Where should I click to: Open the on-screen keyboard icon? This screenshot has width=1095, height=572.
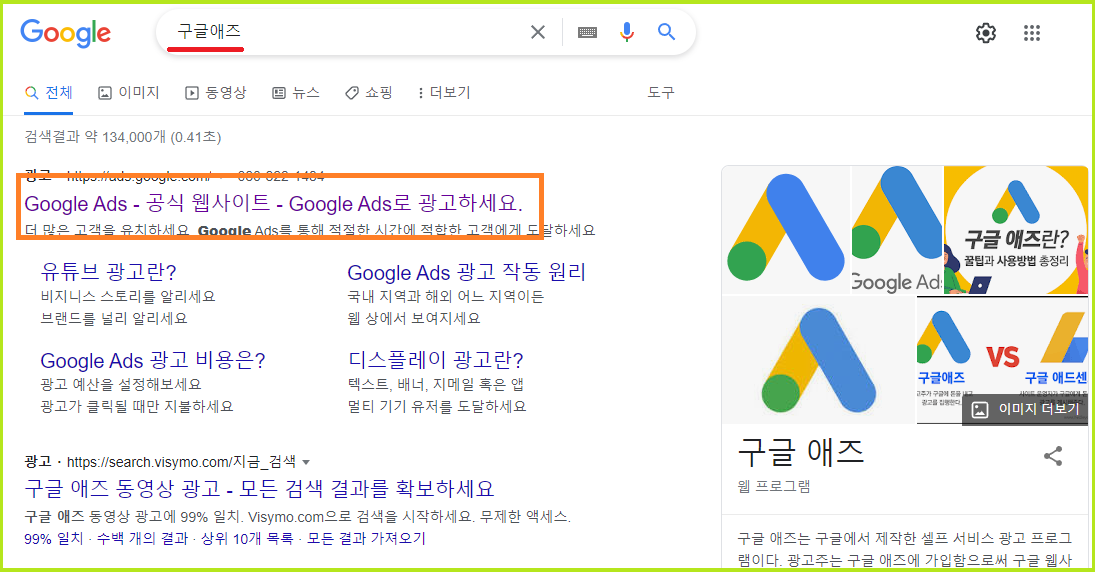coord(587,32)
